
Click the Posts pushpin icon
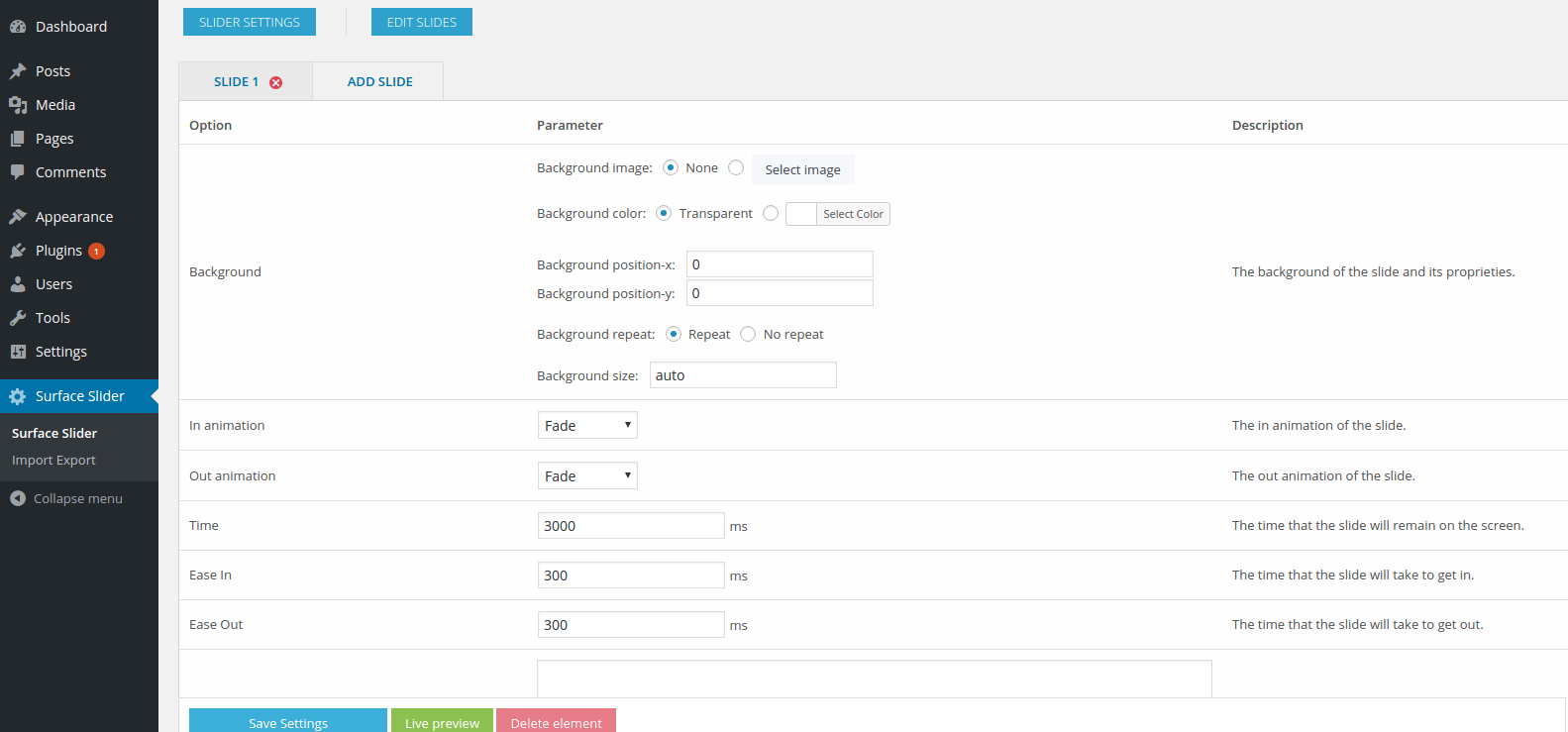pos(18,71)
